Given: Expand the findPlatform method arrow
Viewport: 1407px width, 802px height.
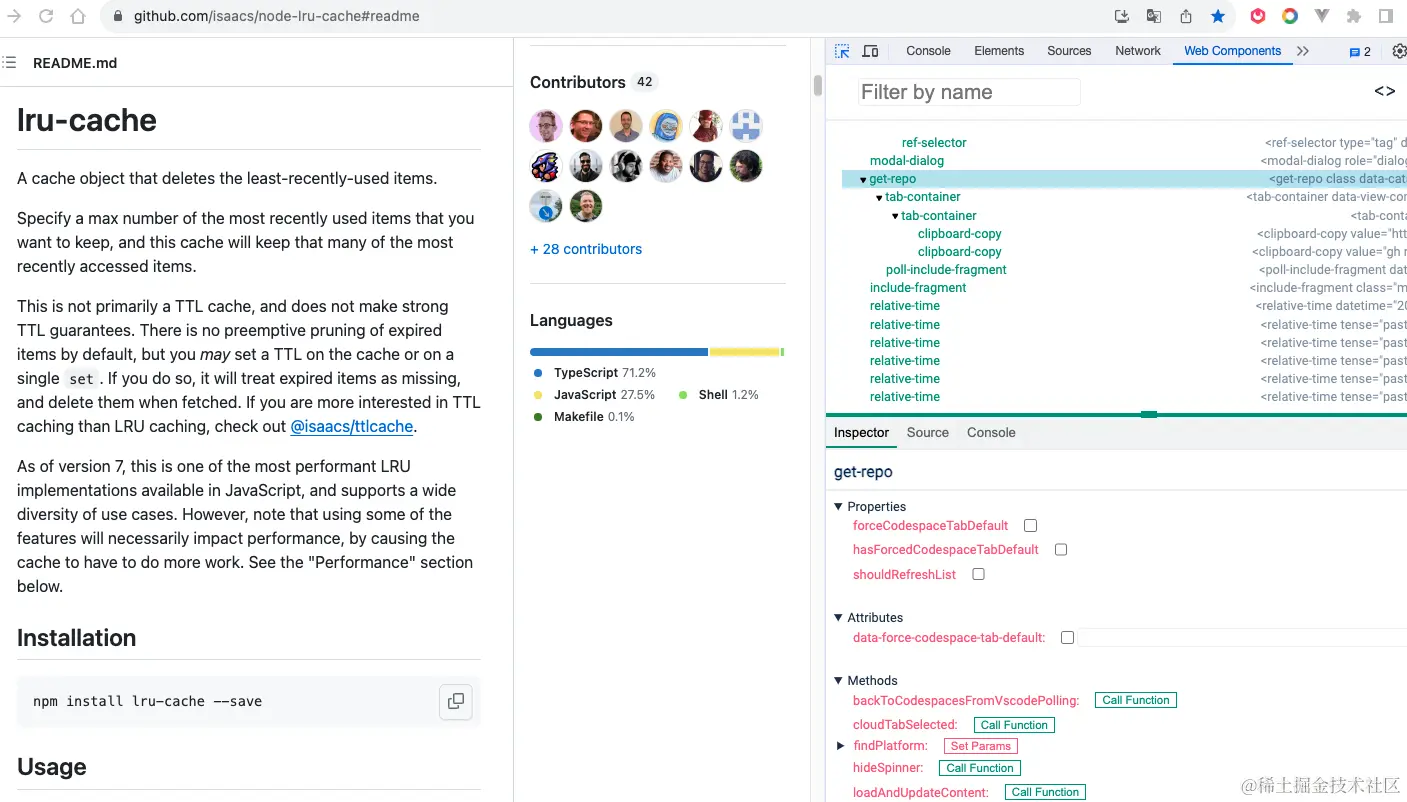Looking at the screenshot, I should pyautogui.click(x=841, y=745).
